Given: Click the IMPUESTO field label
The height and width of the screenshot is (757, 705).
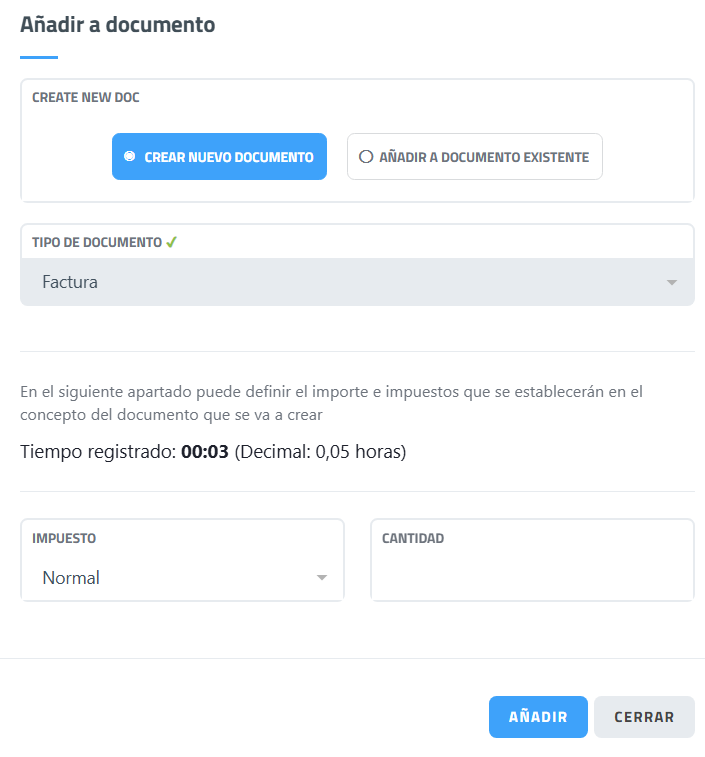Looking at the screenshot, I should click(64, 538).
